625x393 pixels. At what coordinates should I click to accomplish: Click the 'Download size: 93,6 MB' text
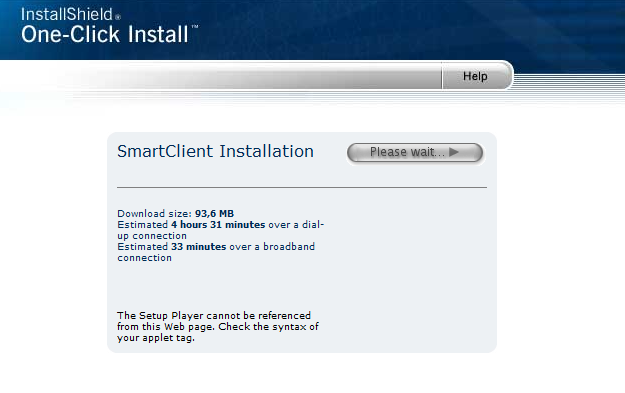tap(175, 214)
